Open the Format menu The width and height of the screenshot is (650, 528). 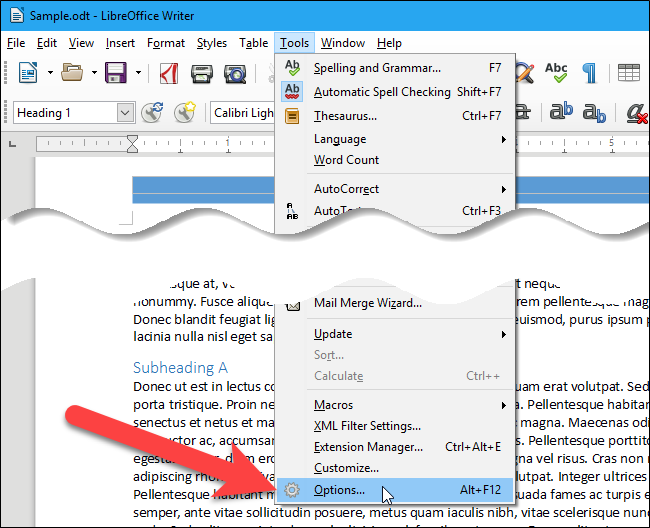(x=166, y=43)
